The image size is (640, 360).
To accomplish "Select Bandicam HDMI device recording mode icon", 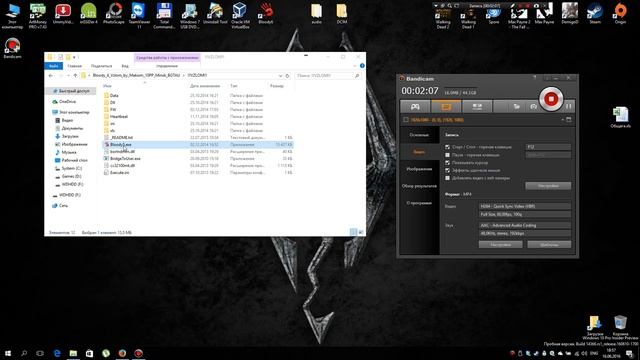I will tap(477, 107).
